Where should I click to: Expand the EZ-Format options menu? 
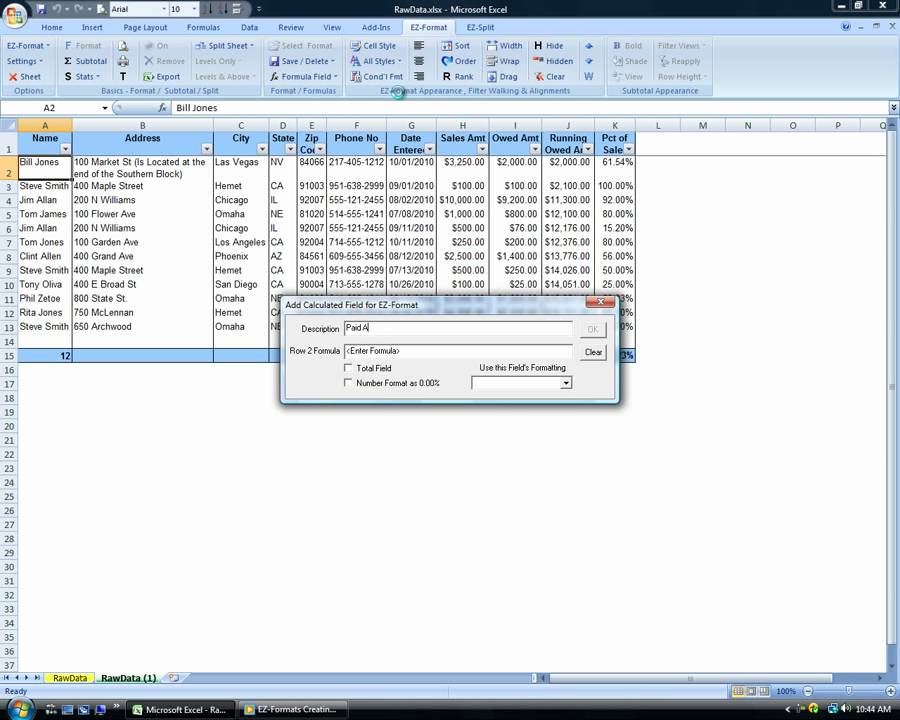(28, 46)
